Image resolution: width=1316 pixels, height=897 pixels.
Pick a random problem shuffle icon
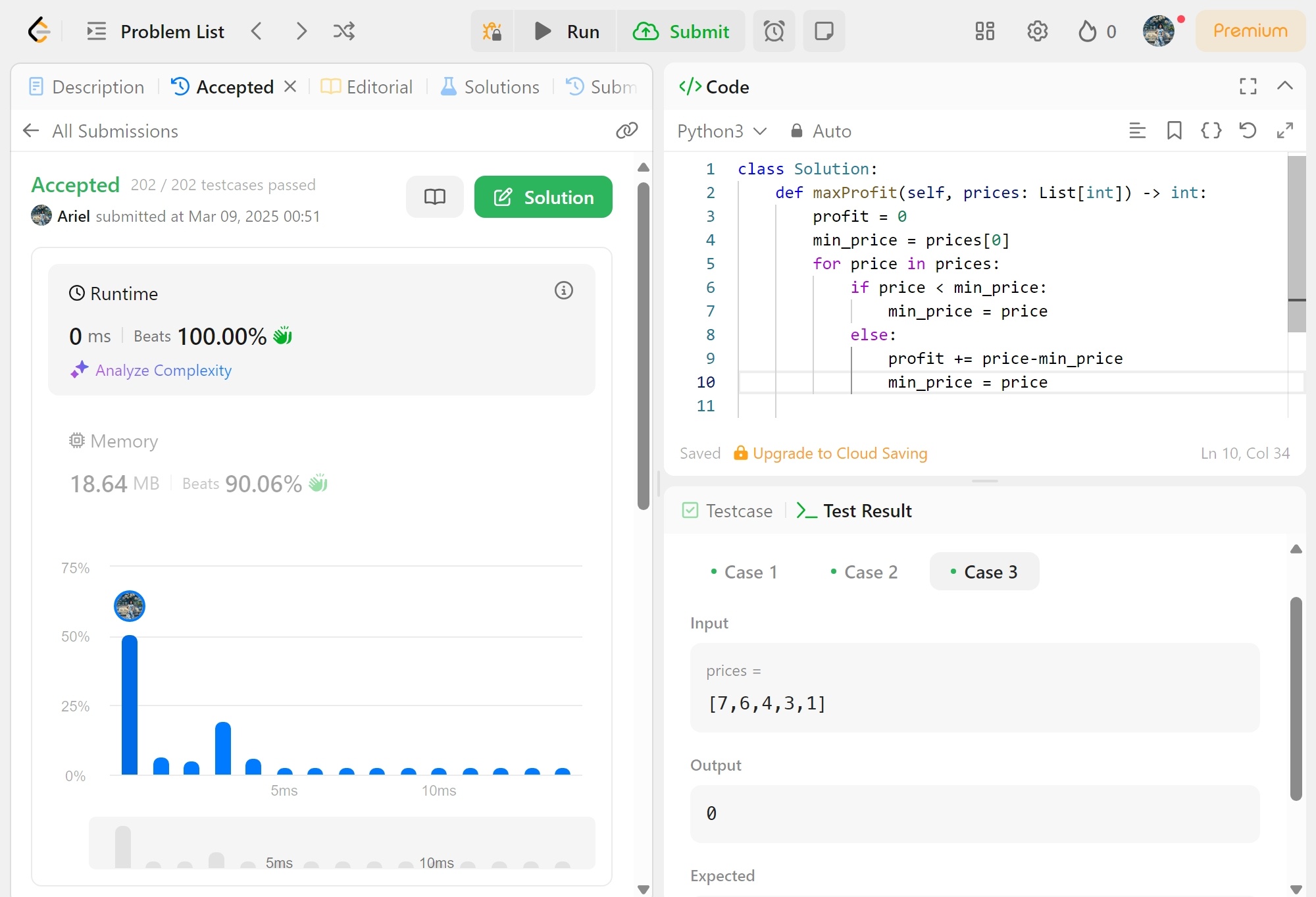344,31
